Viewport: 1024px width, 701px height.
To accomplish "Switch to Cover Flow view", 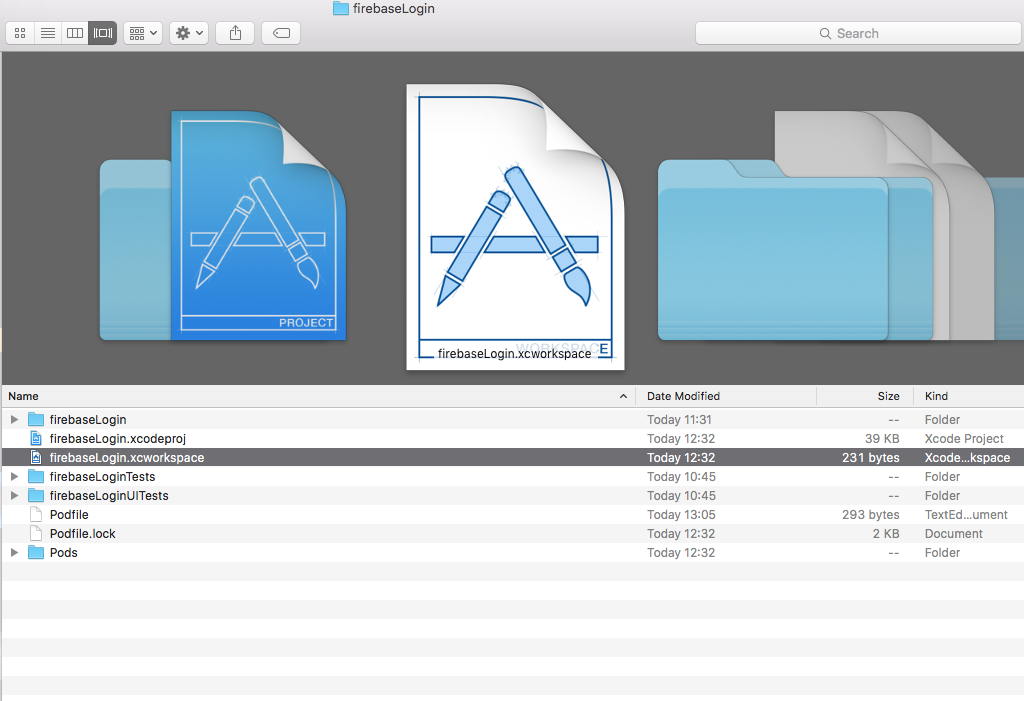I will pyautogui.click(x=103, y=33).
